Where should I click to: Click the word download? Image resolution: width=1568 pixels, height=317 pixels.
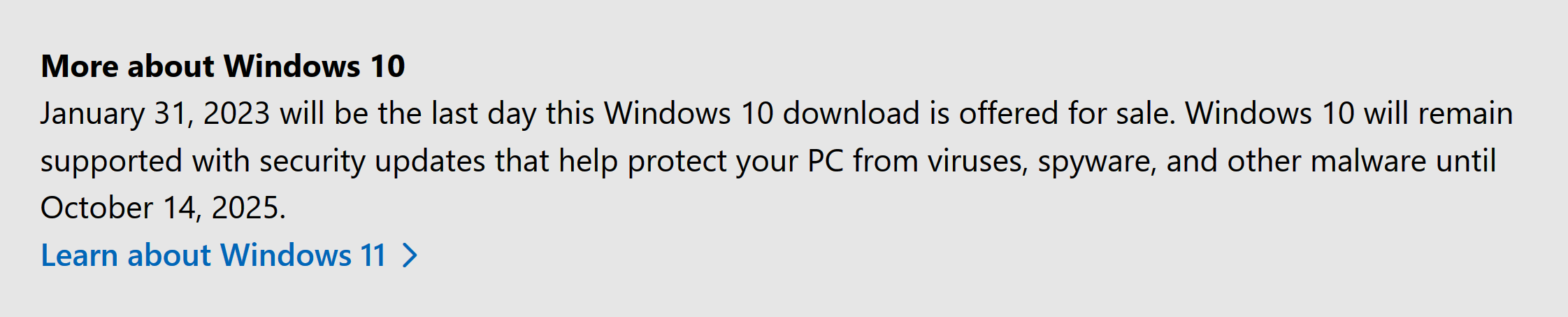(851, 113)
